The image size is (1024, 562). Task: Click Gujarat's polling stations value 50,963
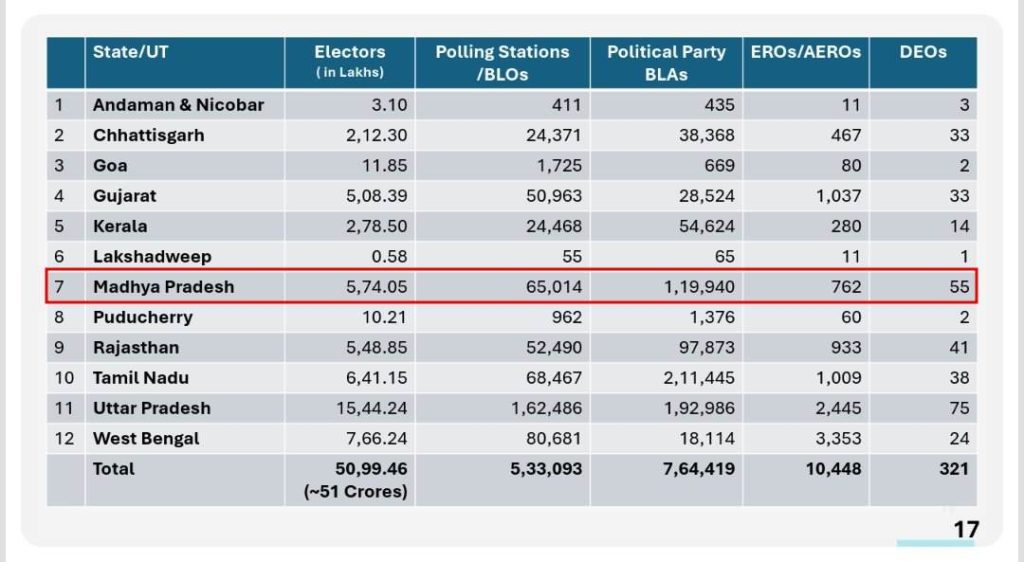pos(554,196)
